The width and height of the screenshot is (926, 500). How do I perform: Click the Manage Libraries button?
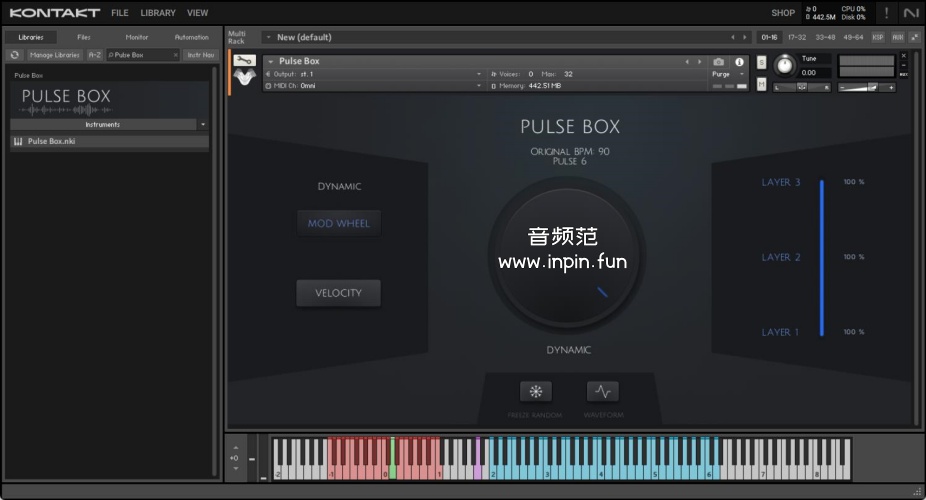click(54, 55)
